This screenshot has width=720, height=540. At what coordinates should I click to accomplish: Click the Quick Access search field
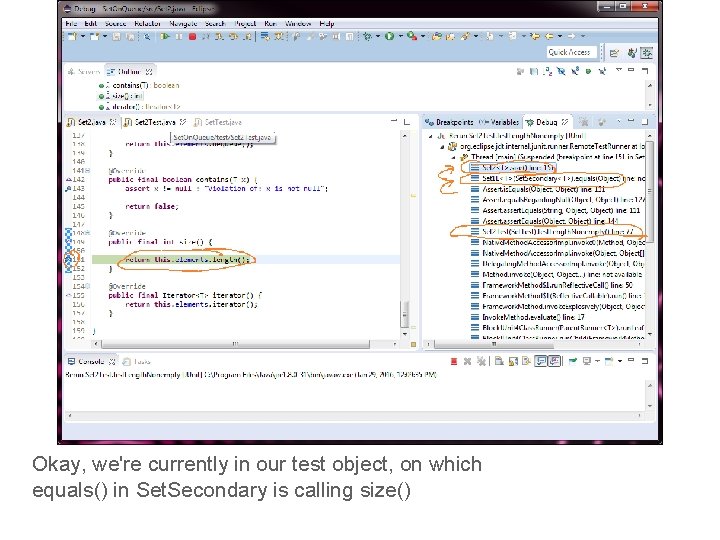572,52
